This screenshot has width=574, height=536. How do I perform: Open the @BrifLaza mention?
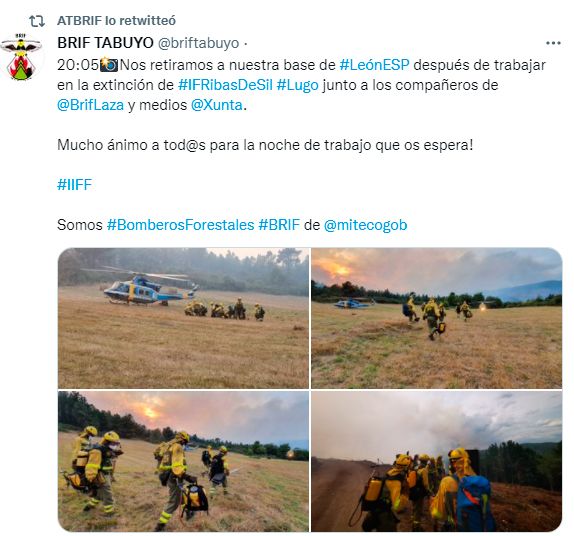(90, 105)
